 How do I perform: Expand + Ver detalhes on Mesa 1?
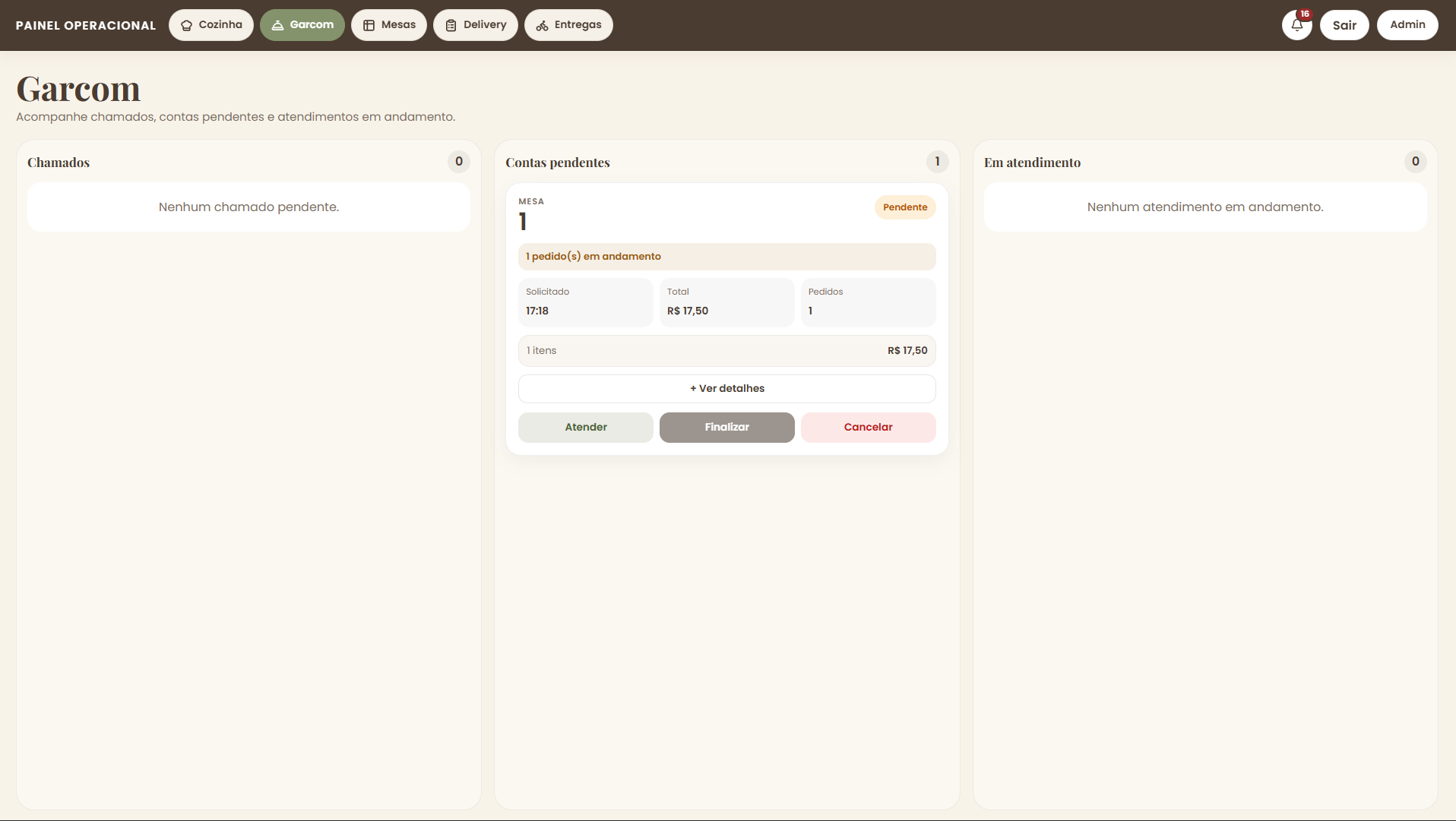[727, 389]
